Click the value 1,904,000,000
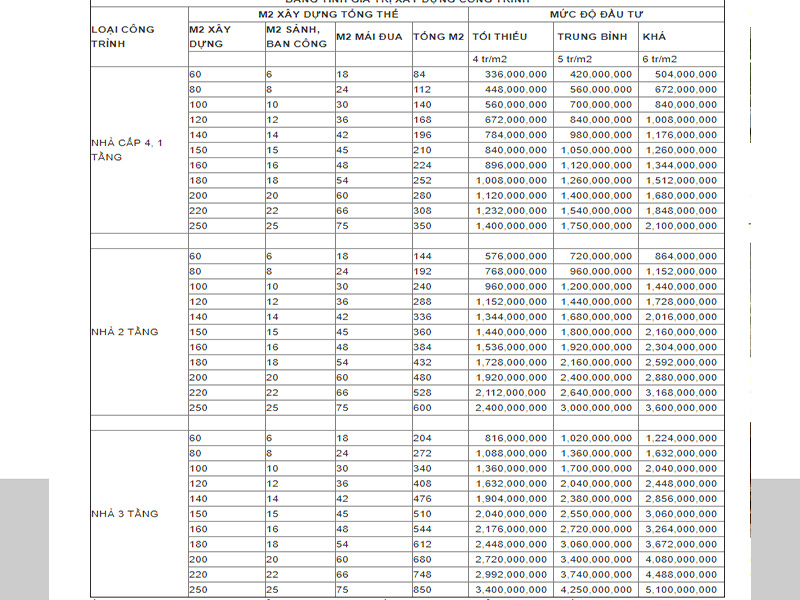800x600 pixels. [x=511, y=499]
